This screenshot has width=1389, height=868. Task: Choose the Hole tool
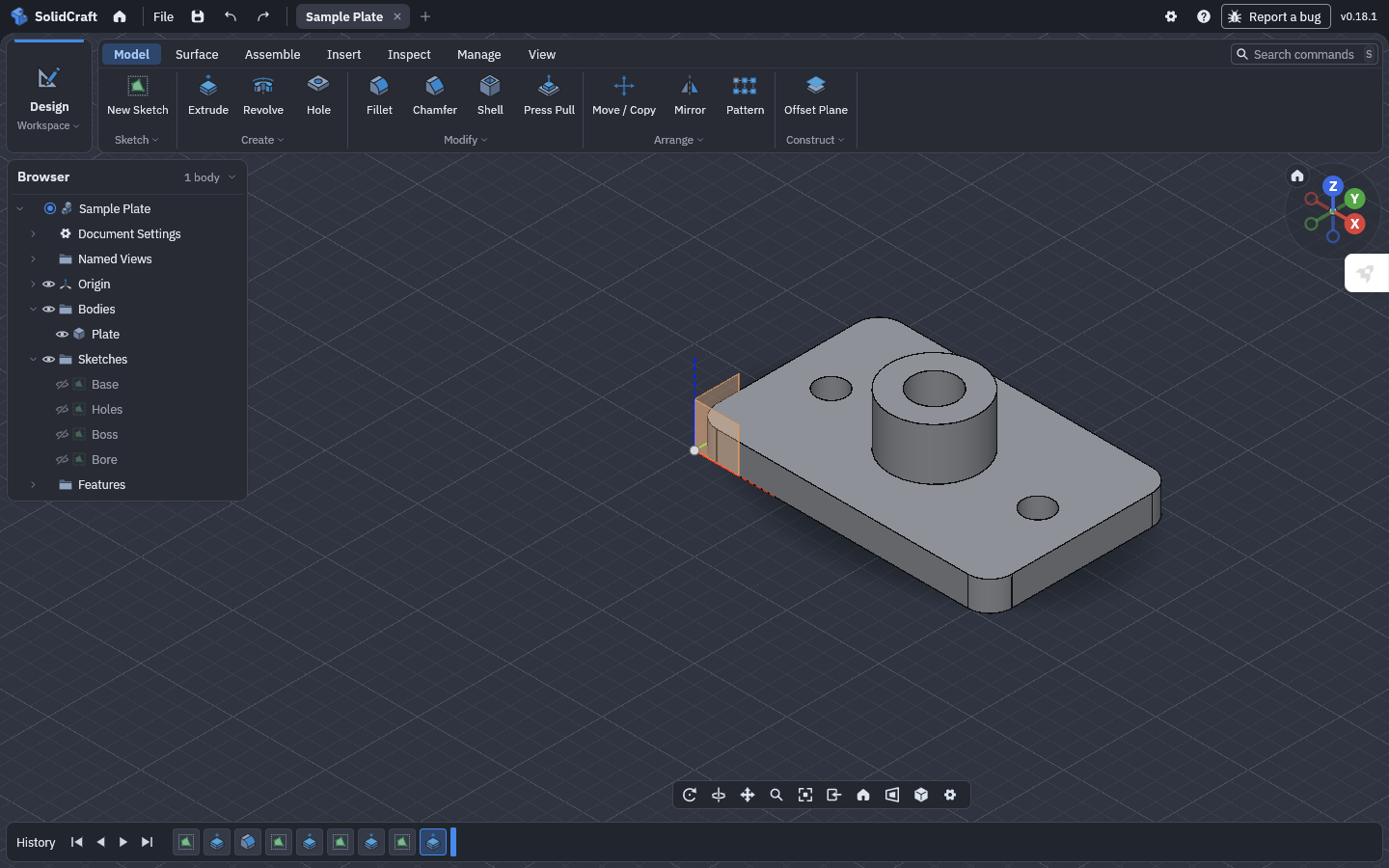coord(318,96)
